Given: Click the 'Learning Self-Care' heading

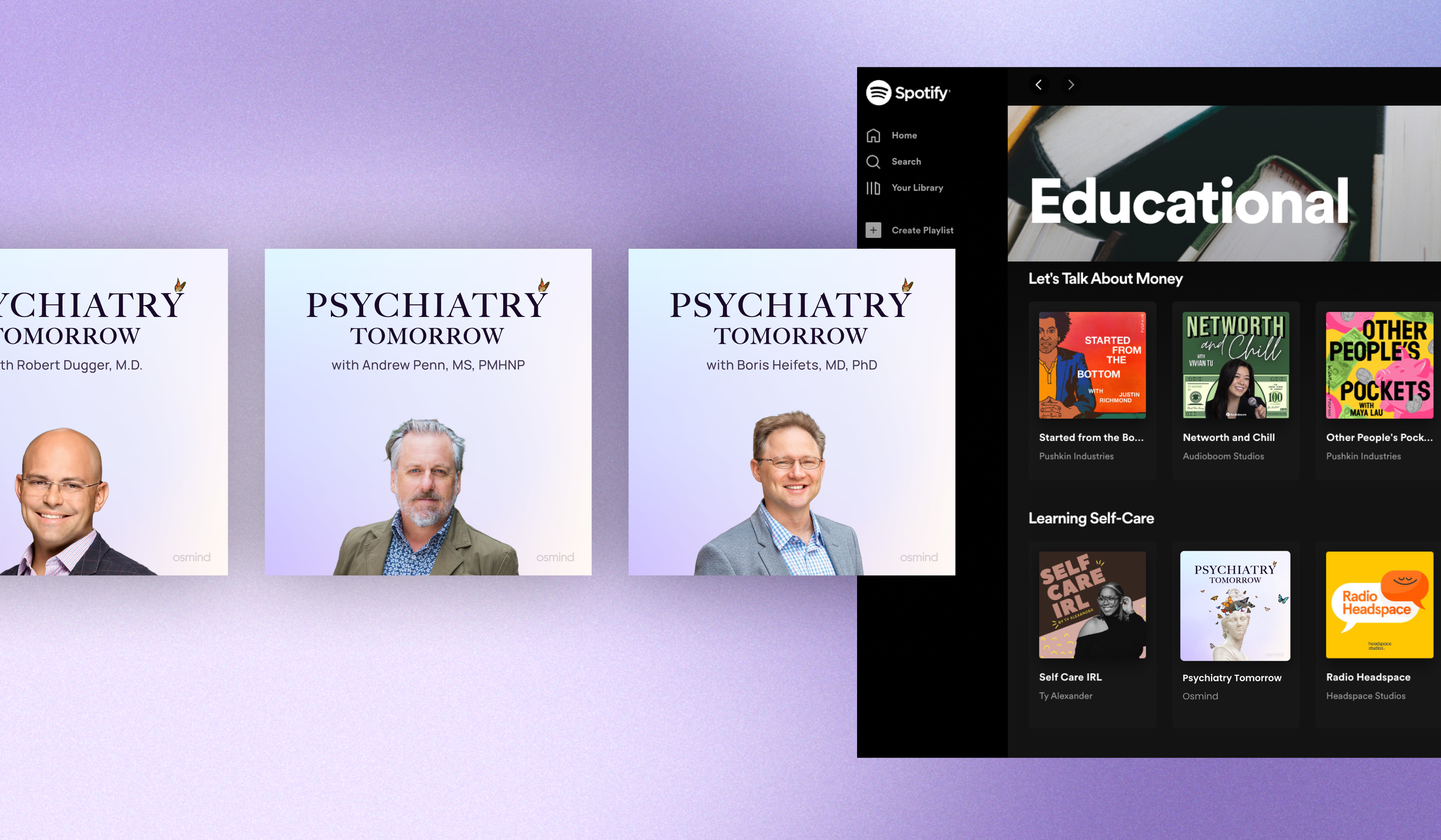Looking at the screenshot, I should coord(1091,519).
